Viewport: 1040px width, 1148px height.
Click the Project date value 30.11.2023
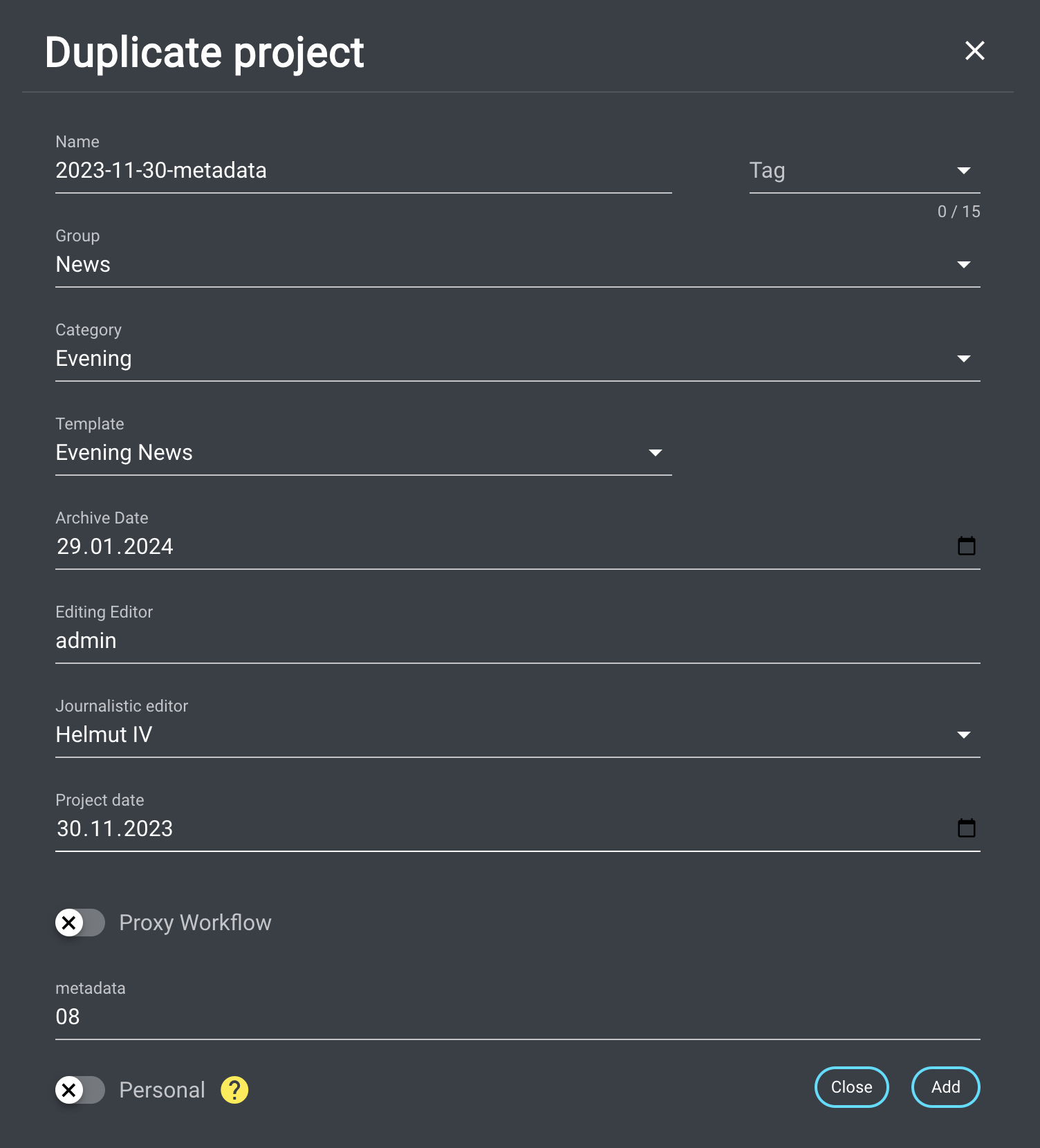click(x=115, y=829)
